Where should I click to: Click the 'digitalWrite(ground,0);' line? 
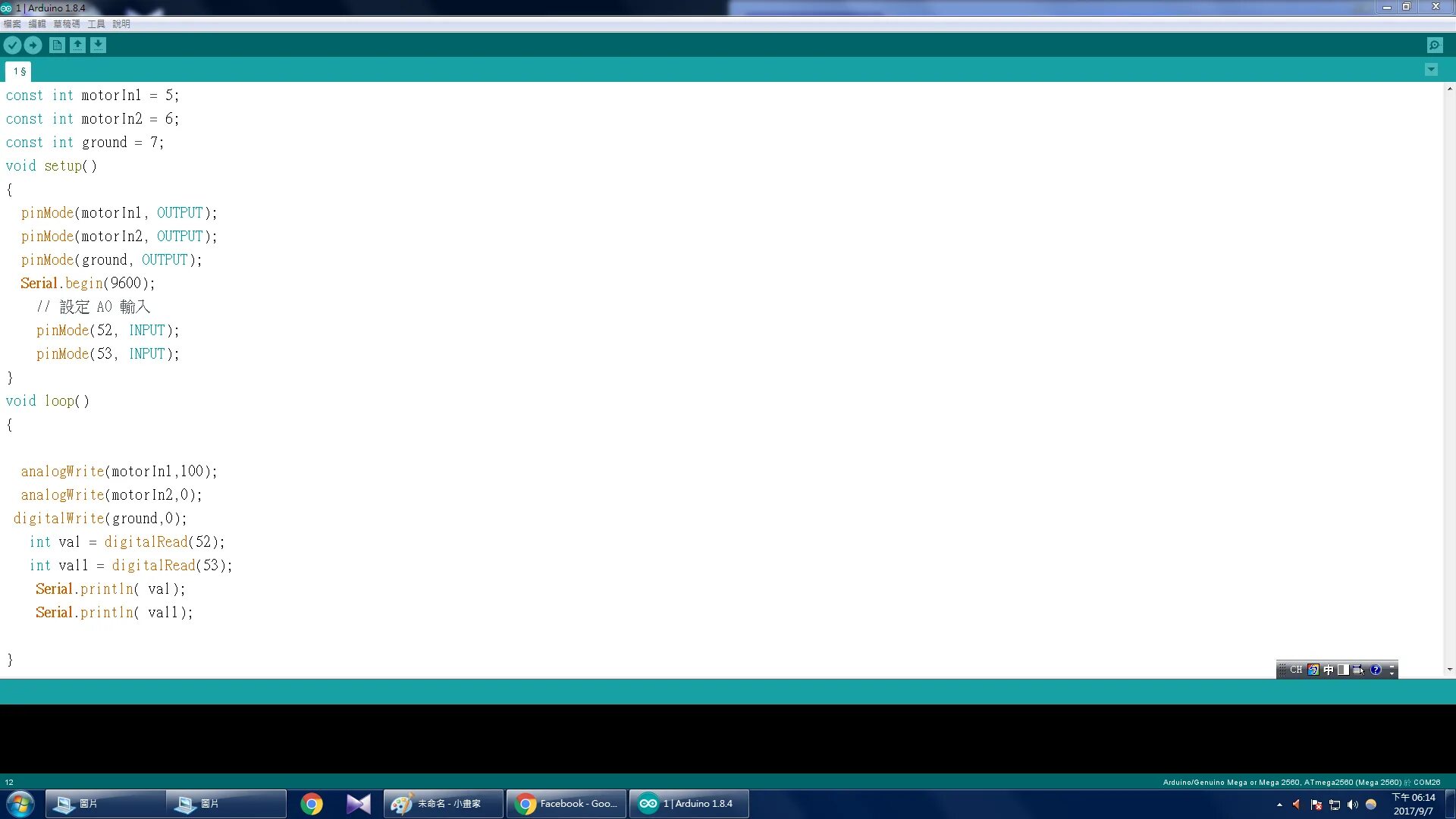100,519
